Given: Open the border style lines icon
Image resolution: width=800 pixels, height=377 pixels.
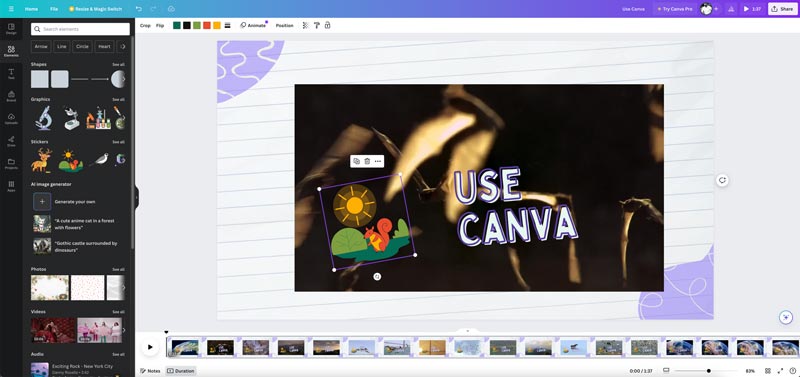Looking at the screenshot, I should [228, 25].
